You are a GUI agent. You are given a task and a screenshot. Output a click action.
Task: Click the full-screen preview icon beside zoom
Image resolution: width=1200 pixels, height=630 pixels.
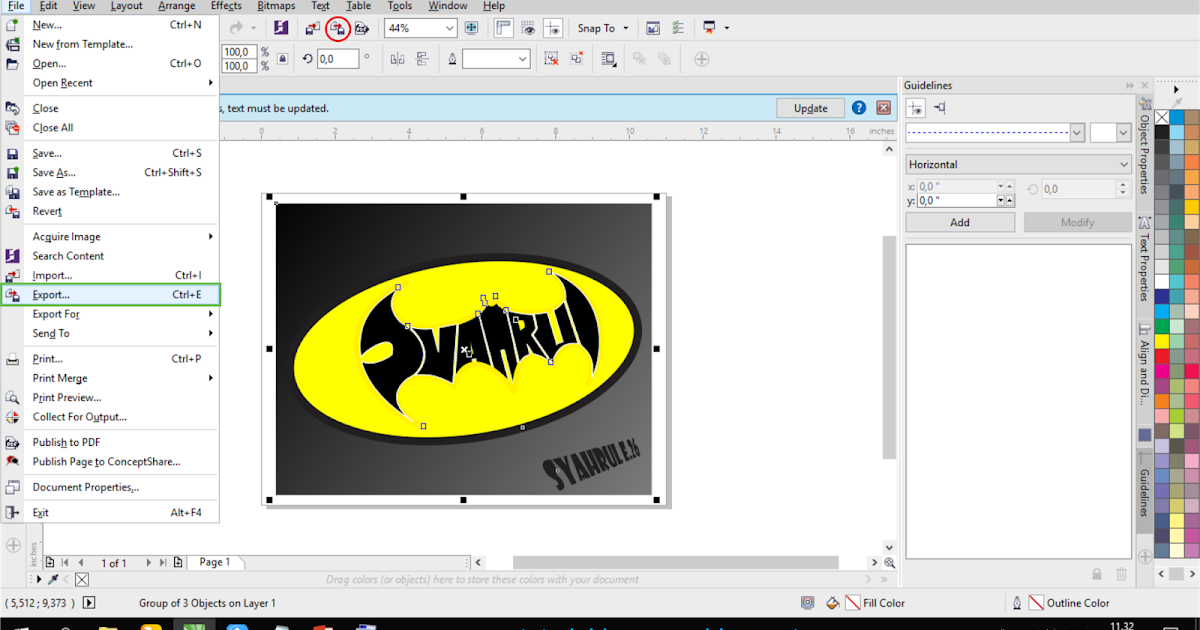coord(471,28)
